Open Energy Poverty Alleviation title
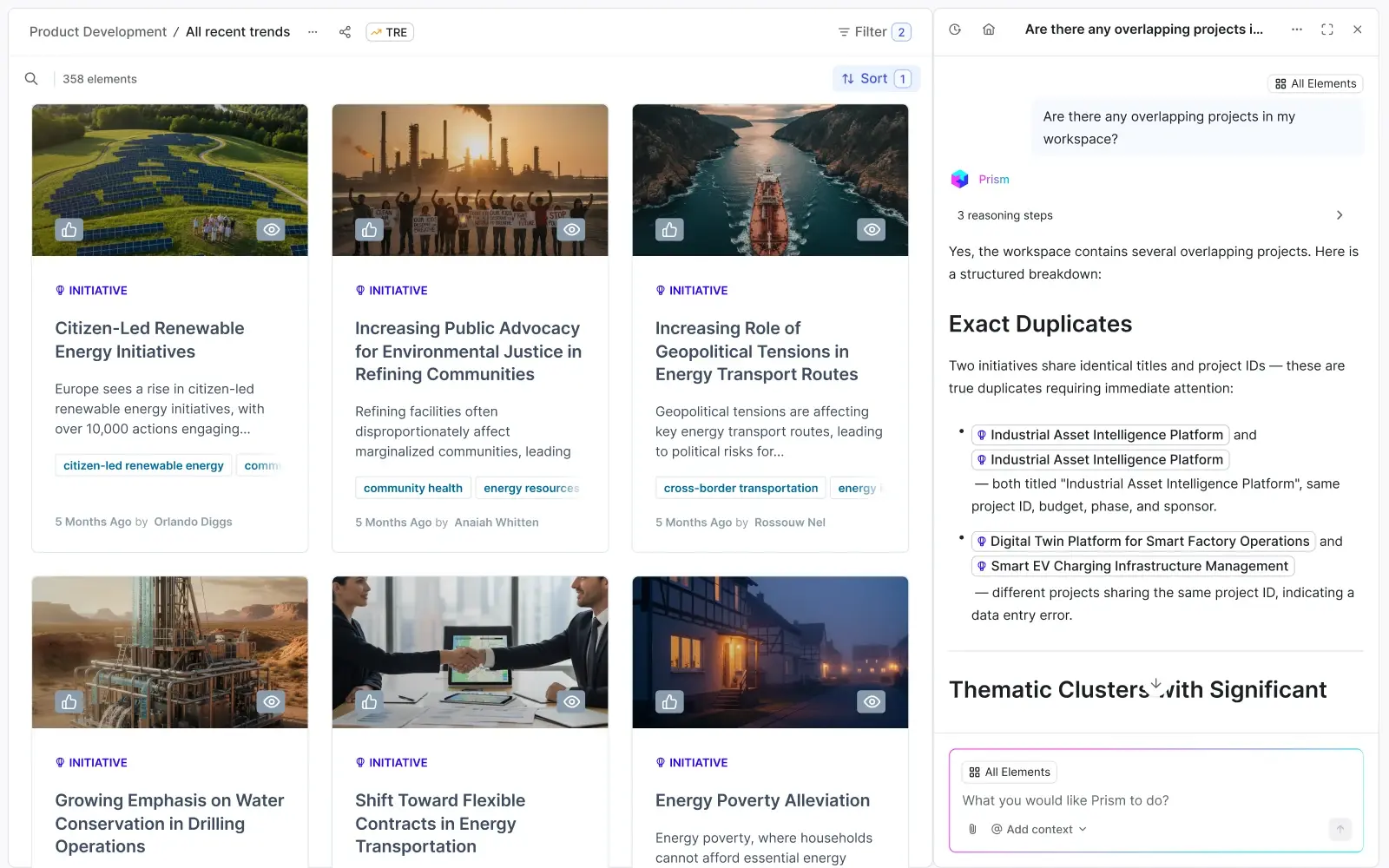1389x868 pixels. pos(762,800)
